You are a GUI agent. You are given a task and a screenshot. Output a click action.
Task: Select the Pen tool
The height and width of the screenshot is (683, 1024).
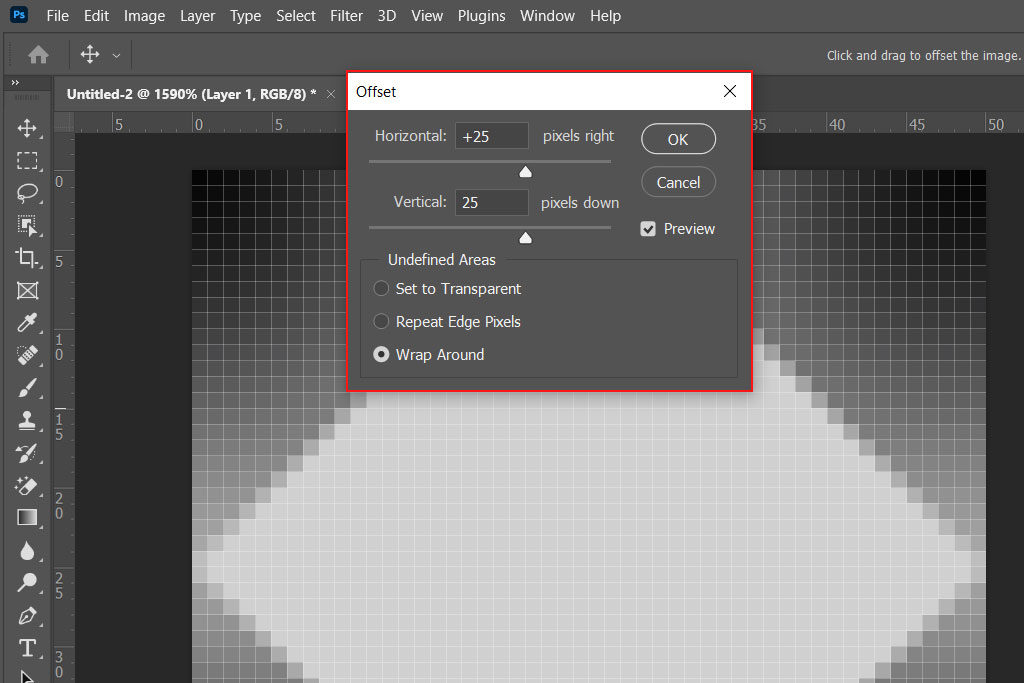(27, 616)
